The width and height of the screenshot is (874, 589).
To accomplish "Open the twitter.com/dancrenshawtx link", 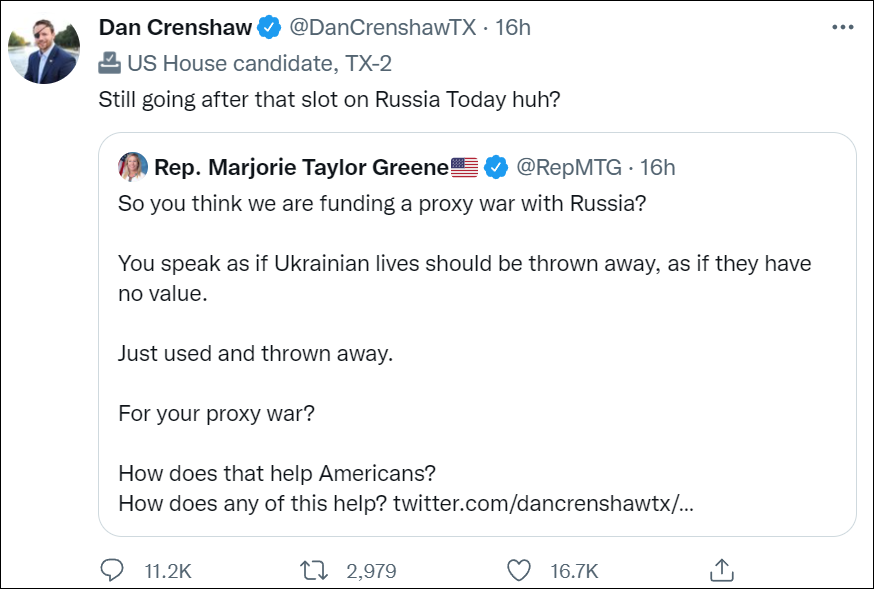I will point(544,502).
